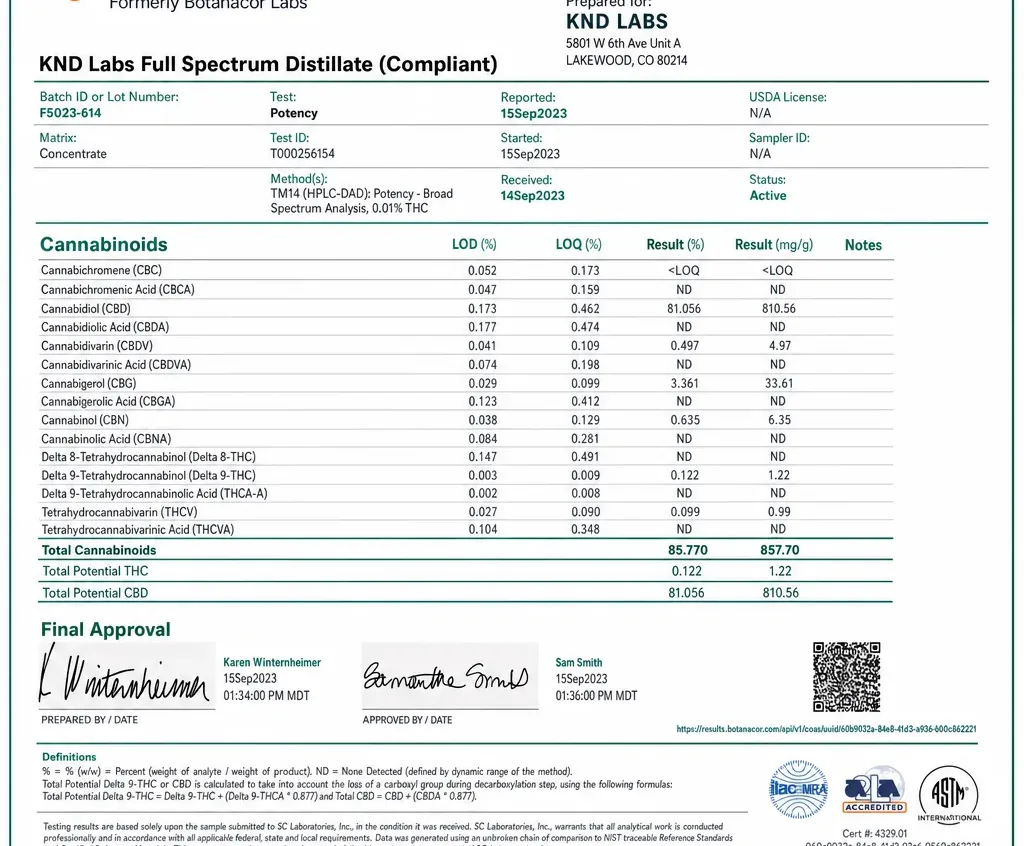Click the LAKEWOOD, CO 80214 line
This screenshot has width=1024, height=846.
626,60
